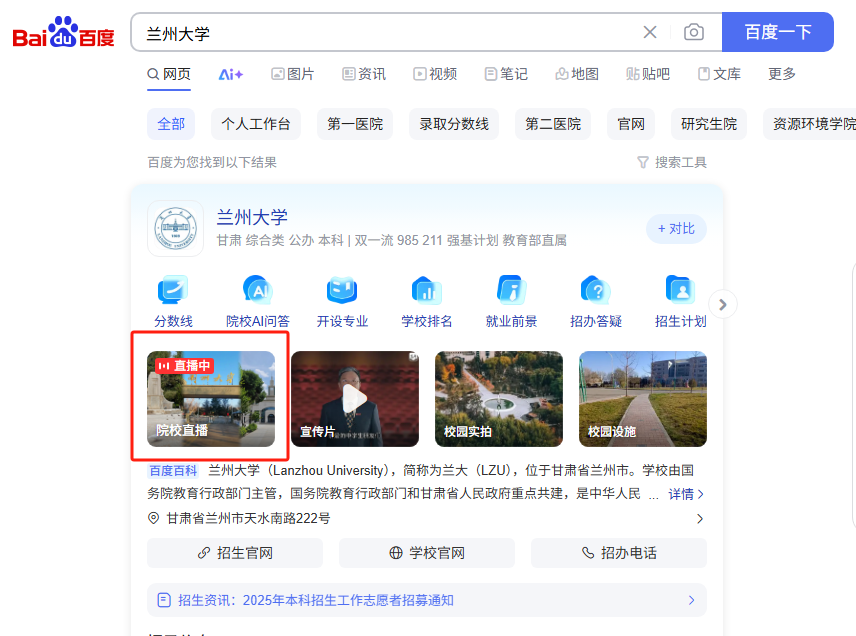Click the school tags line 甘肃 综合类 公办
The height and width of the screenshot is (636, 856).
[x=391, y=240]
